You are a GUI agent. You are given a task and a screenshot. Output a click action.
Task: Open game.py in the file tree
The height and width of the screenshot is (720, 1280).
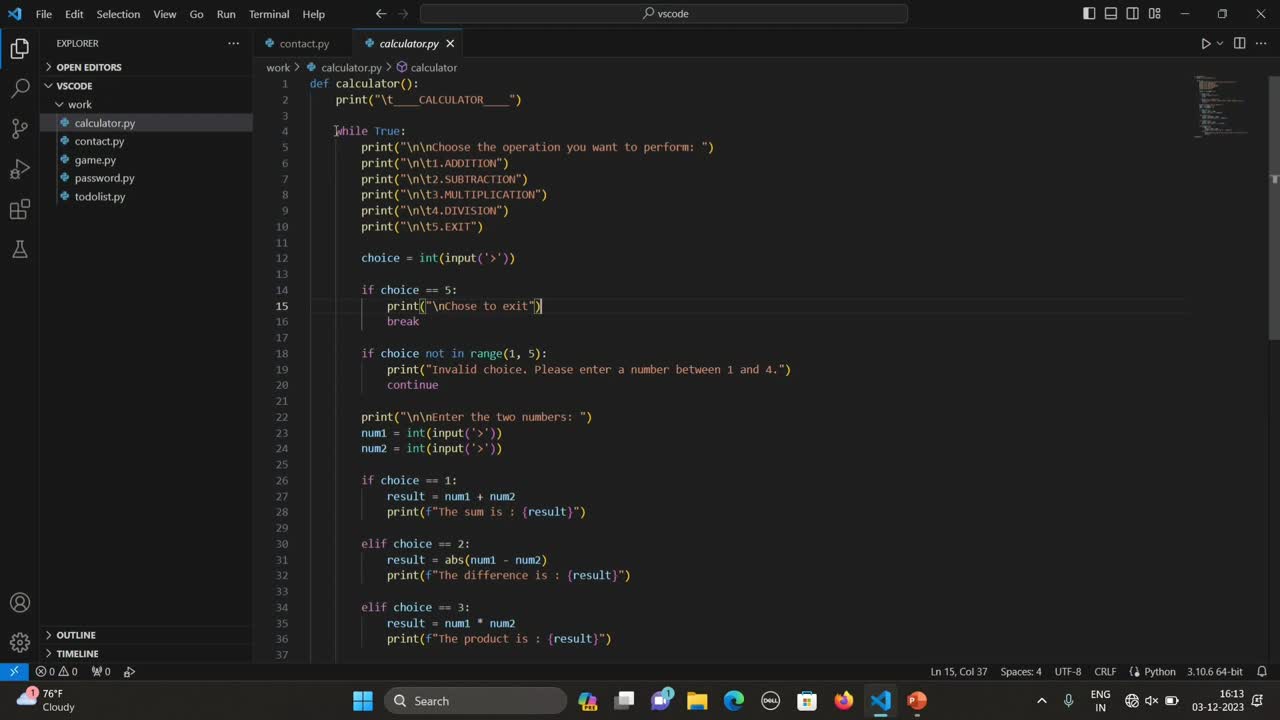[x=146, y=160]
